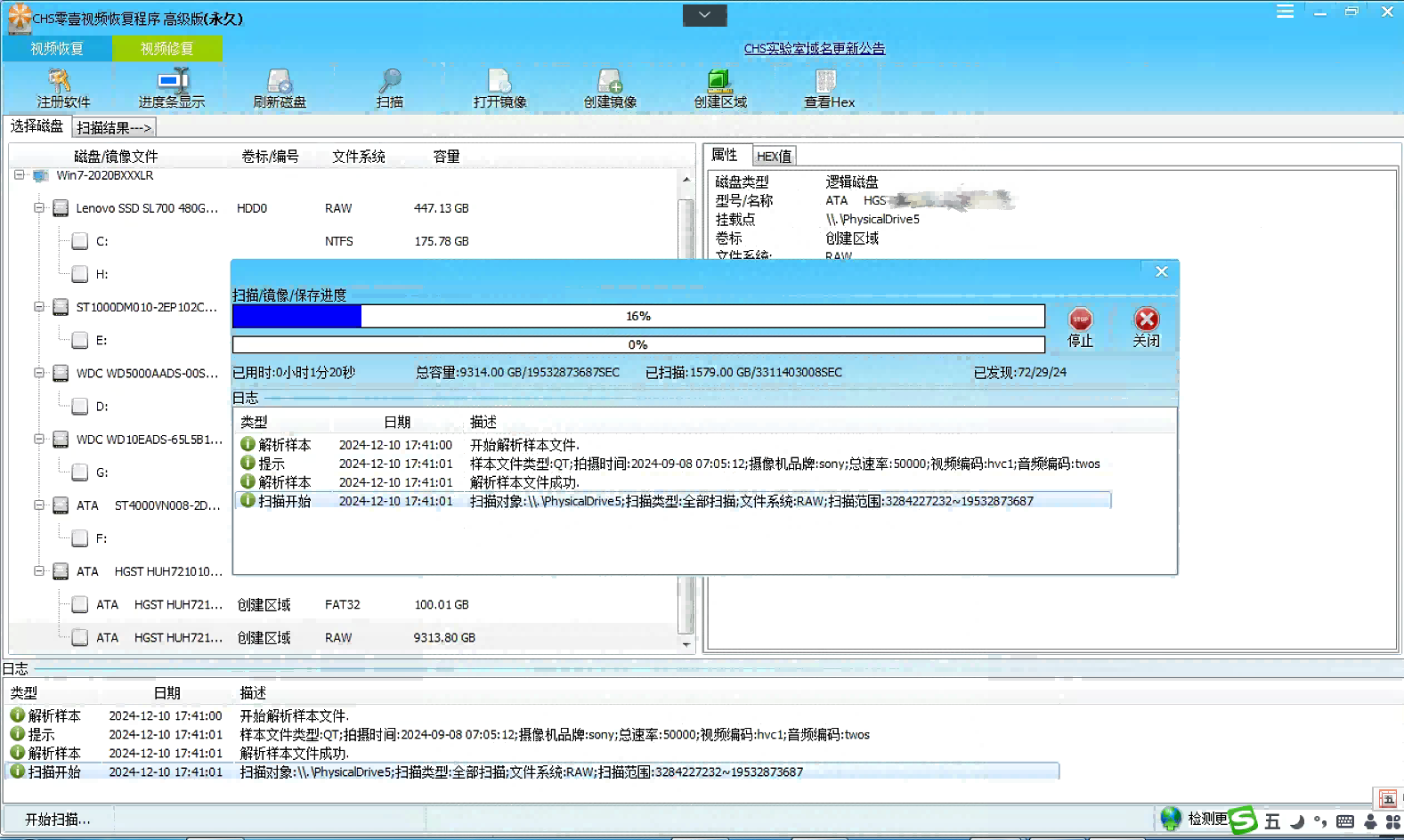Viewport: 1404px width, 840px height.
Task: Collapse the WDC WD10EADS disk node
Action: (39, 439)
